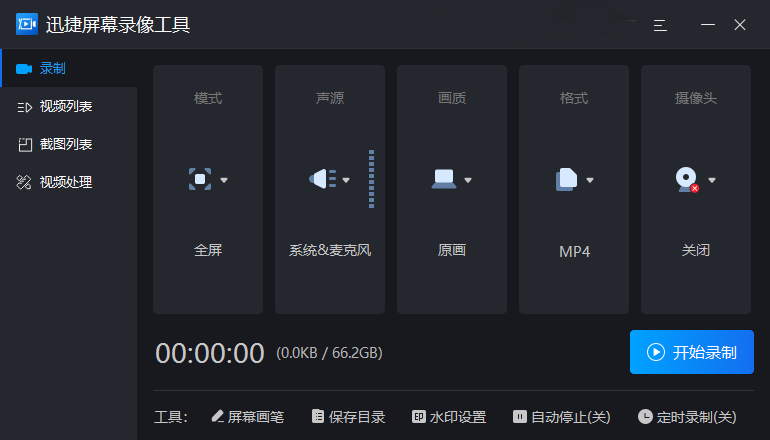Open the 保存目录 setting

point(349,417)
